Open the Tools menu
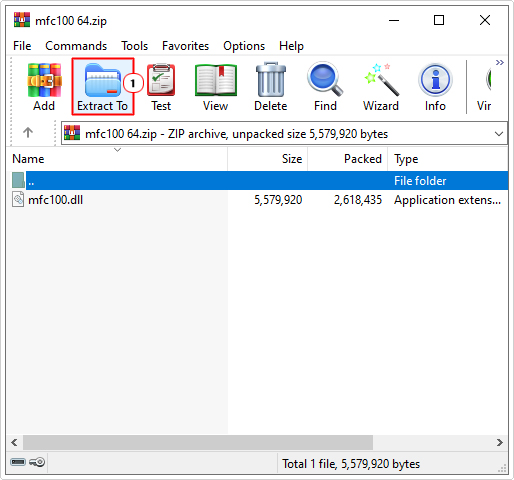The height and width of the screenshot is (480, 514). 134,46
